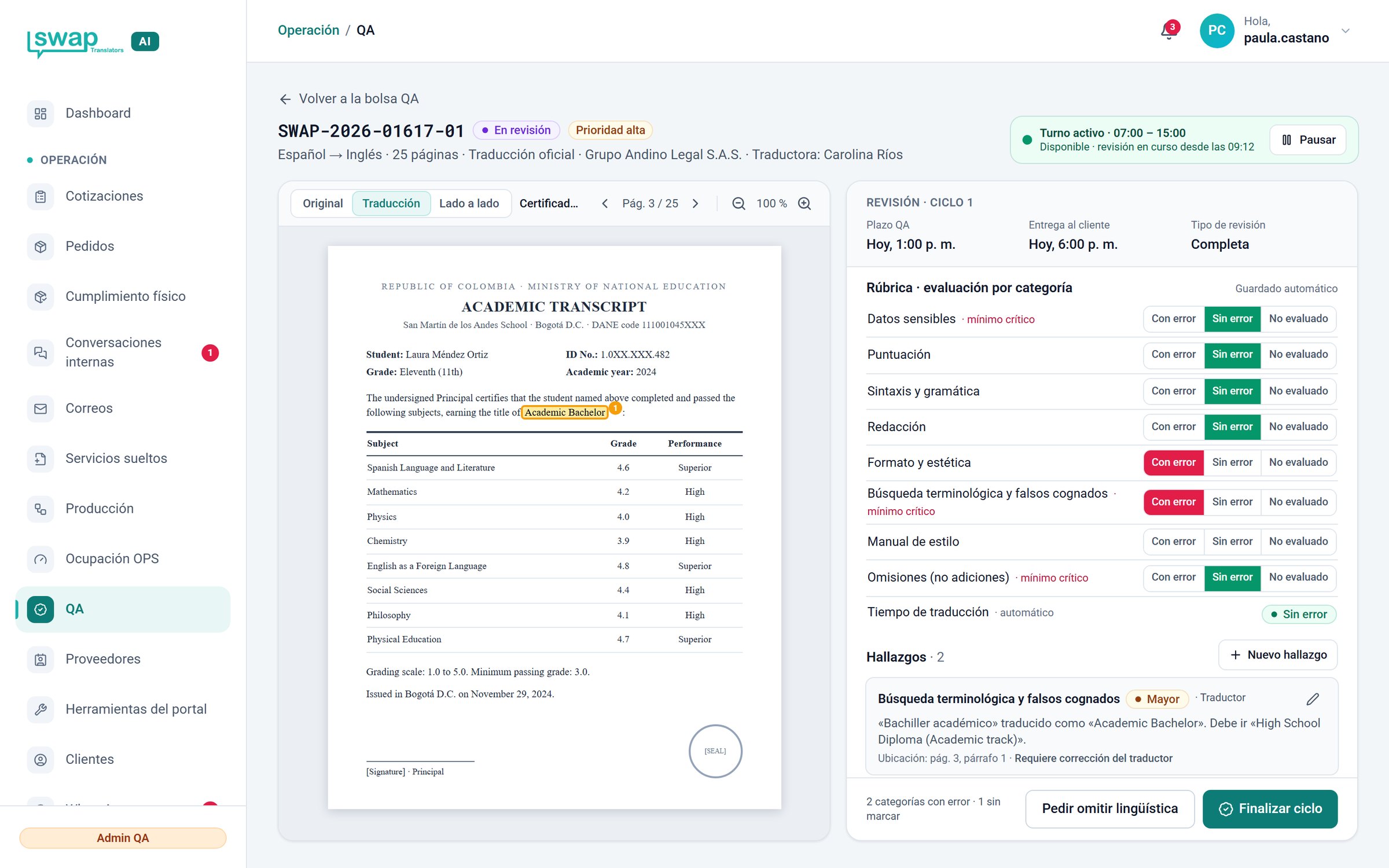Edit the Búsqueda terminológica finding pencil icon

tap(1313, 699)
